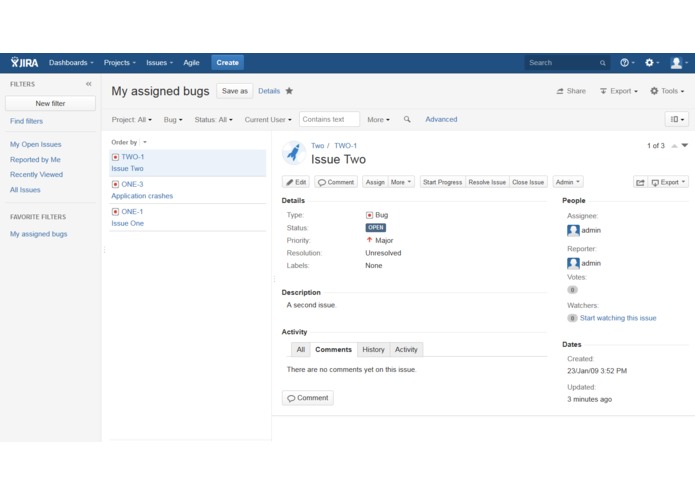
Task: Select the ONE-3 Application crashes issue
Action: [187, 190]
